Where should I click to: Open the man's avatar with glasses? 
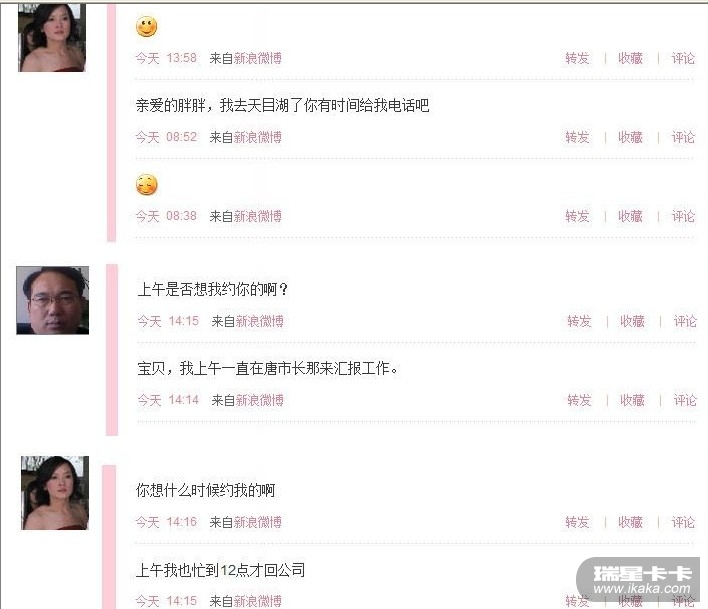click(x=53, y=300)
